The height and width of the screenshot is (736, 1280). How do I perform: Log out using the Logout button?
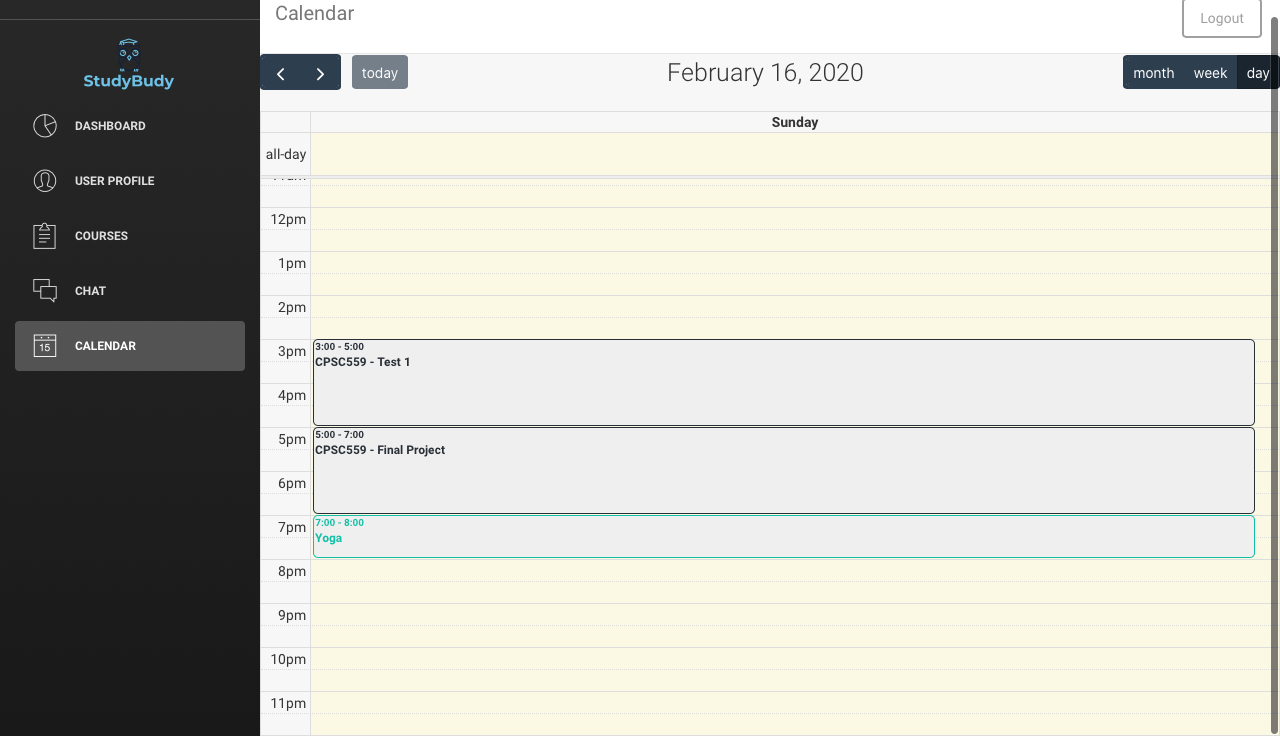pyautogui.click(x=1221, y=19)
